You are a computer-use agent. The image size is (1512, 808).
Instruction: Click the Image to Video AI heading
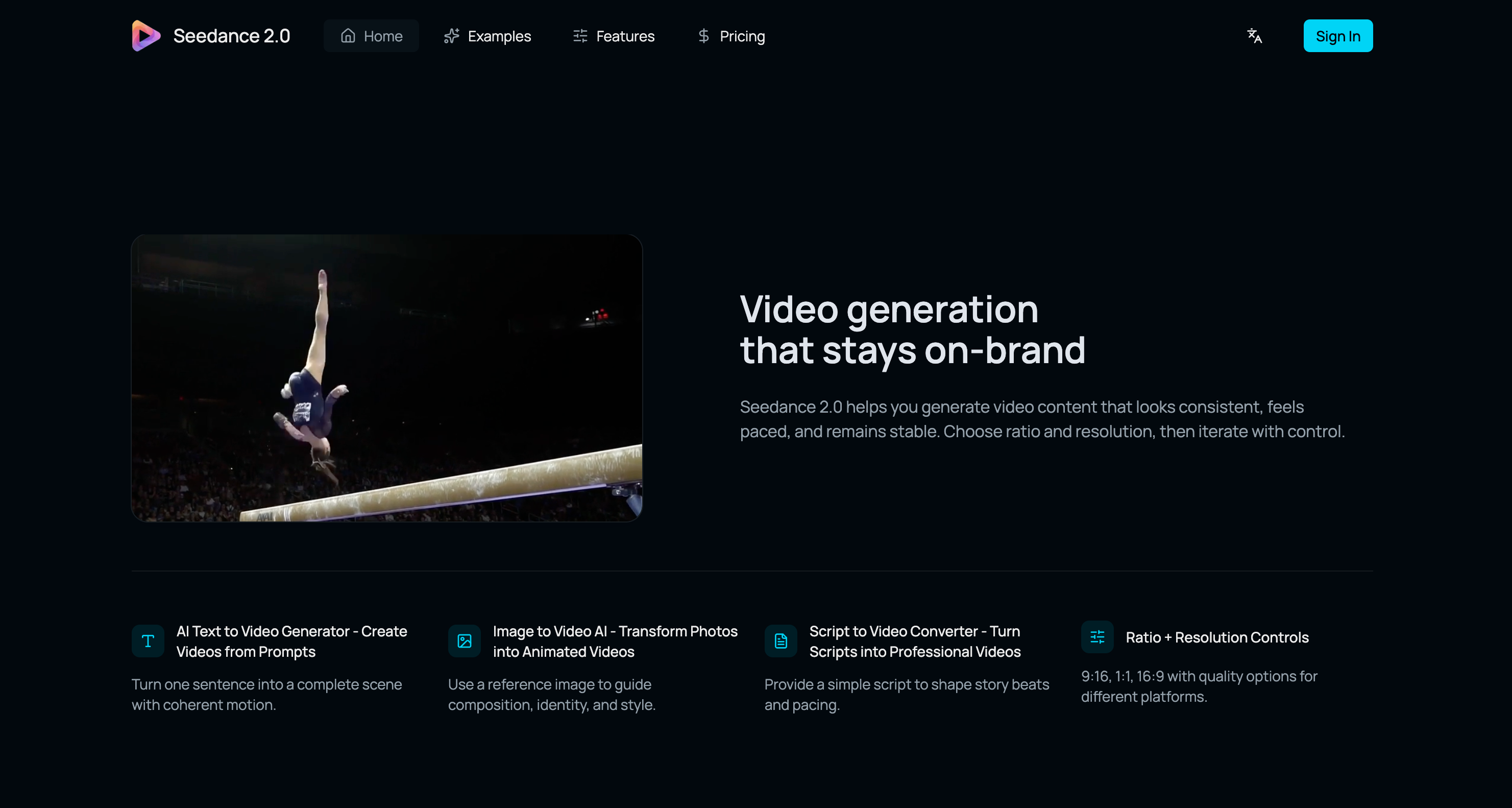tap(615, 641)
